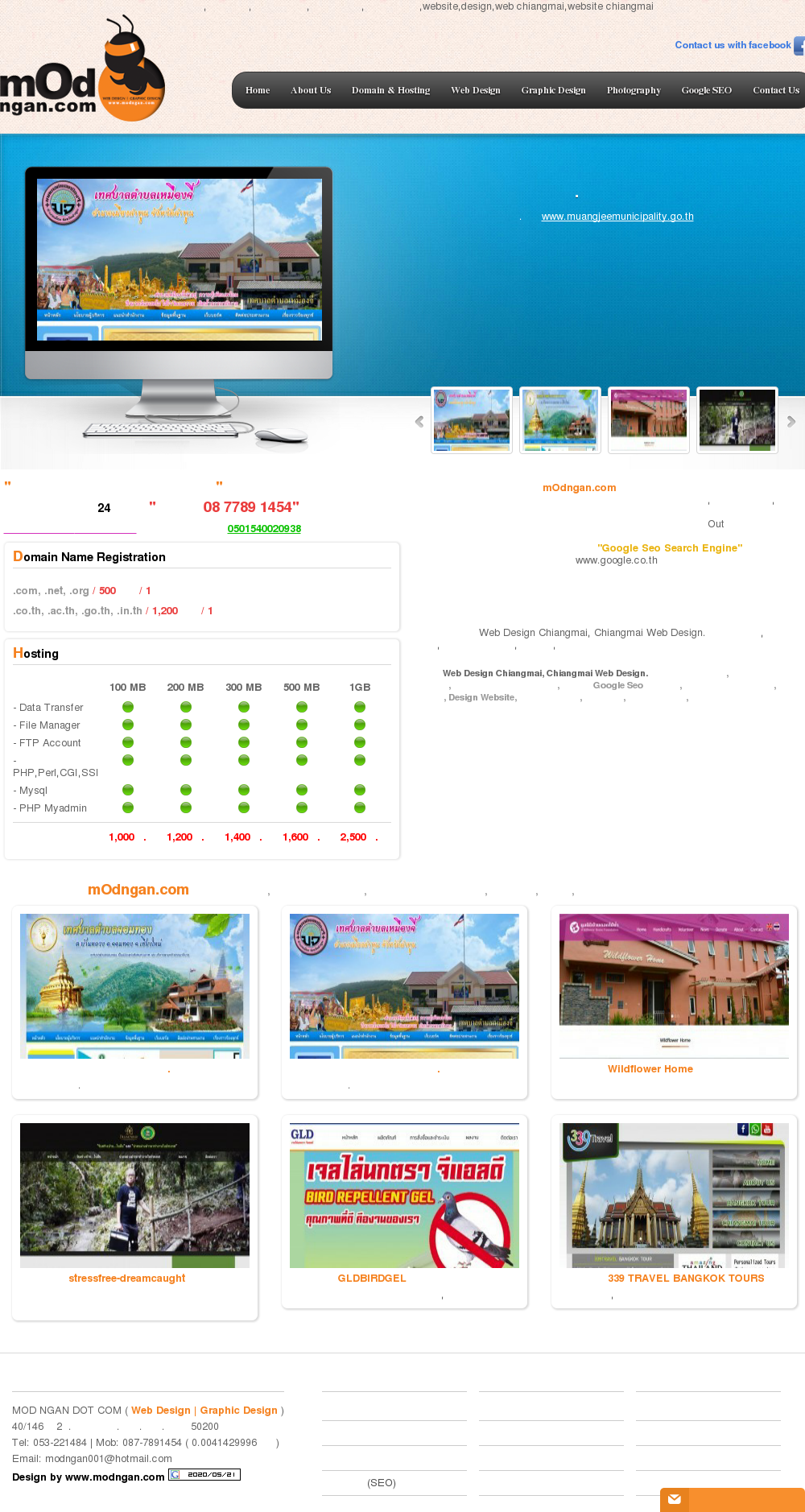This screenshot has width=805, height=1512.
Task: Click the 500 price for .com domains
Action: coord(108,591)
